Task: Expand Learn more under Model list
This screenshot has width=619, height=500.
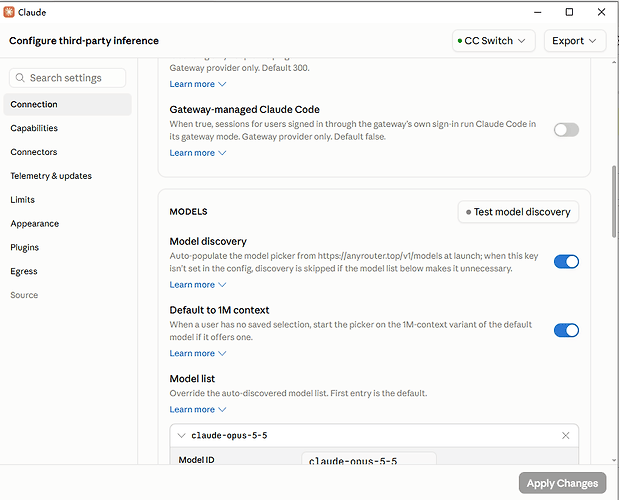Action: pyautogui.click(x=198, y=409)
